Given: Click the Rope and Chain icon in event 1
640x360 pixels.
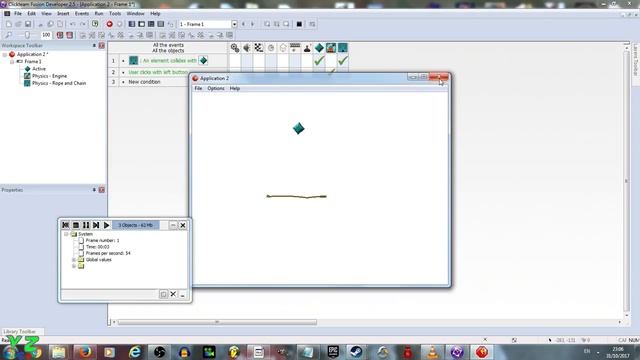Looking at the screenshot, I should pos(133,60).
